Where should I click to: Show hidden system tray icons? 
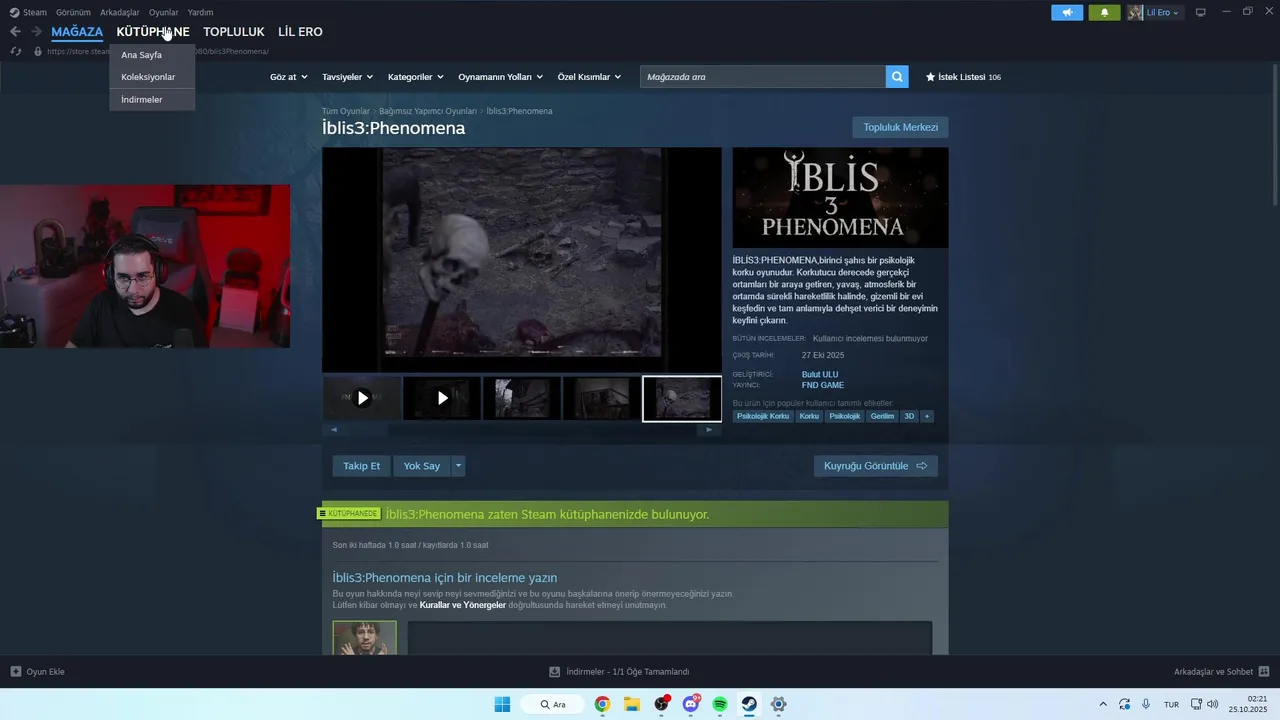pos(1103,704)
